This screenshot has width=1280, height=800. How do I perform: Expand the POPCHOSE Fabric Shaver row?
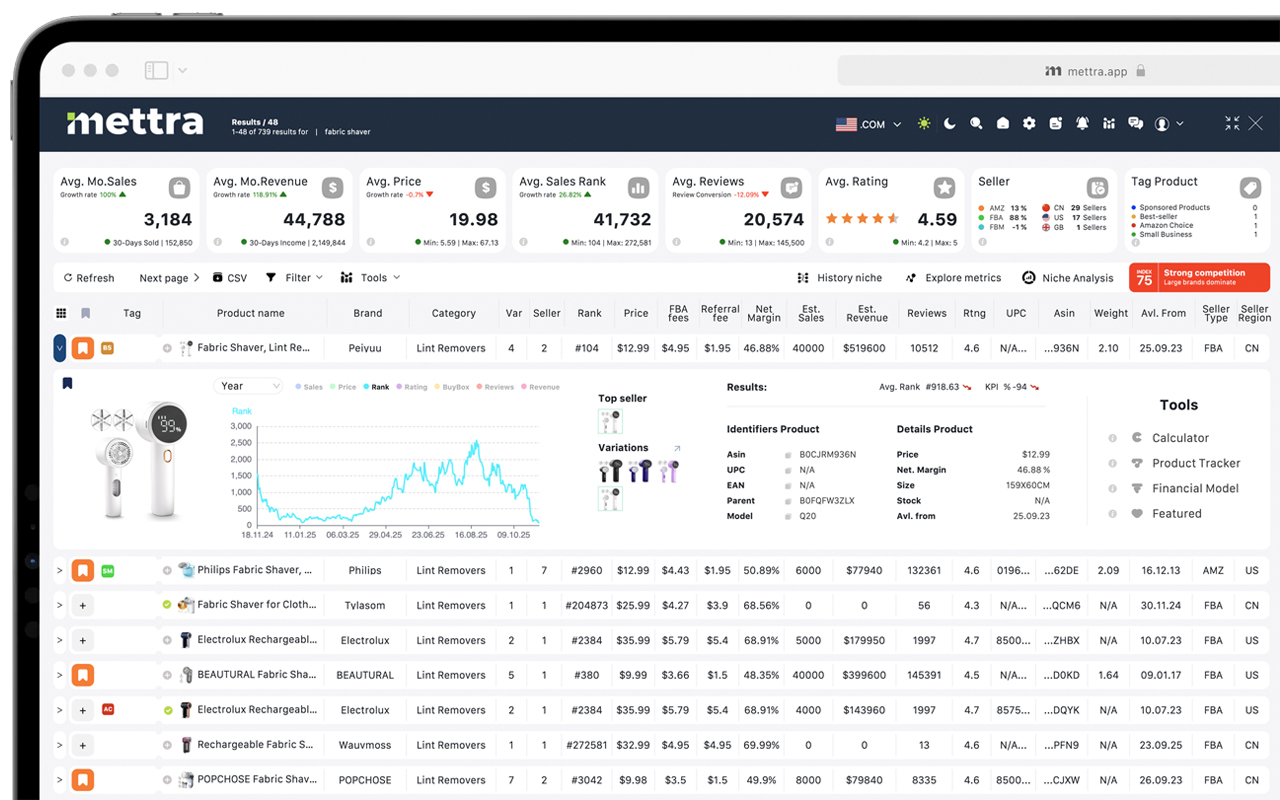pos(60,780)
